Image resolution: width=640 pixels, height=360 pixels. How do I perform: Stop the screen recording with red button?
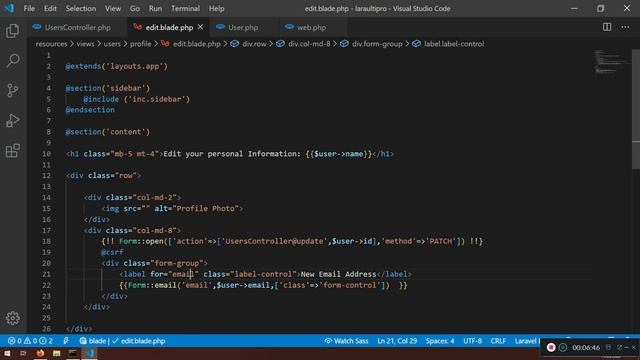[x=551, y=347]
